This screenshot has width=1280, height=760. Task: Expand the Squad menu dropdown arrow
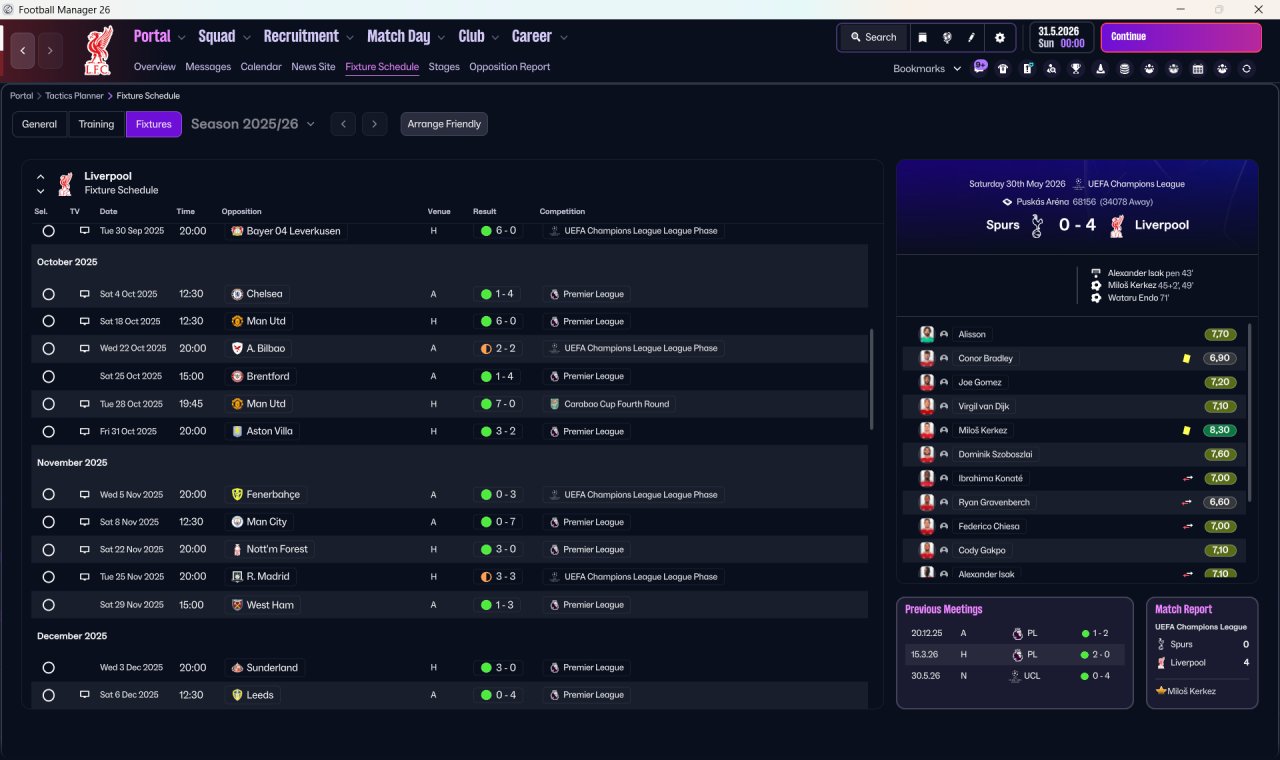[x=246, y=38]
